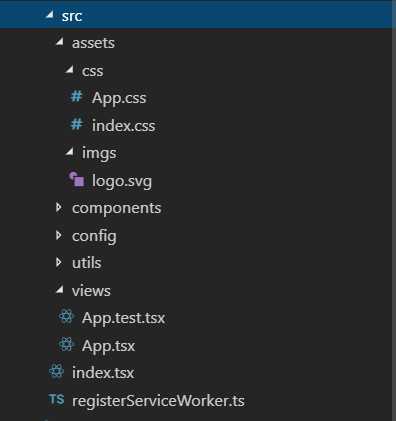Click the React icon next to App.tsx
396x421 pixels.
(x=66, y=344)
